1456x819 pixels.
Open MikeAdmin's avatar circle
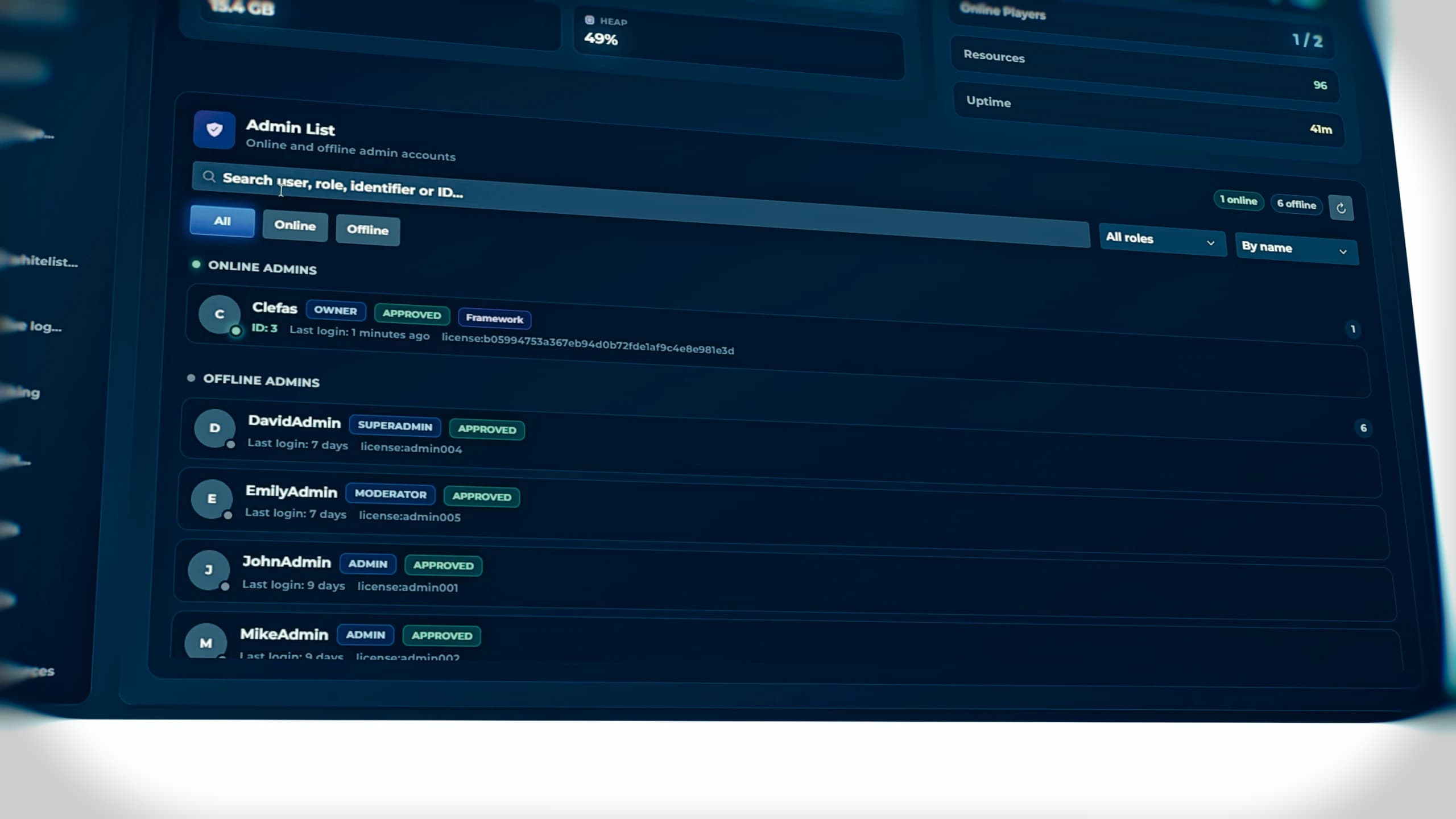(x=206, y=642)
